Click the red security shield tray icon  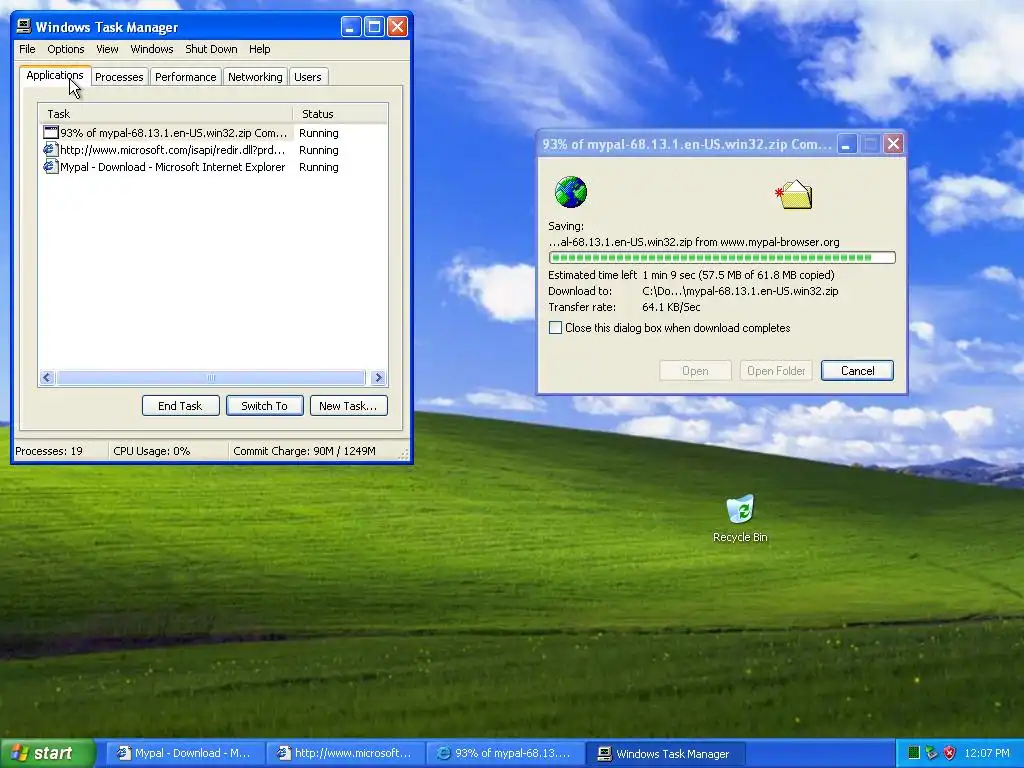click(950, 753)
